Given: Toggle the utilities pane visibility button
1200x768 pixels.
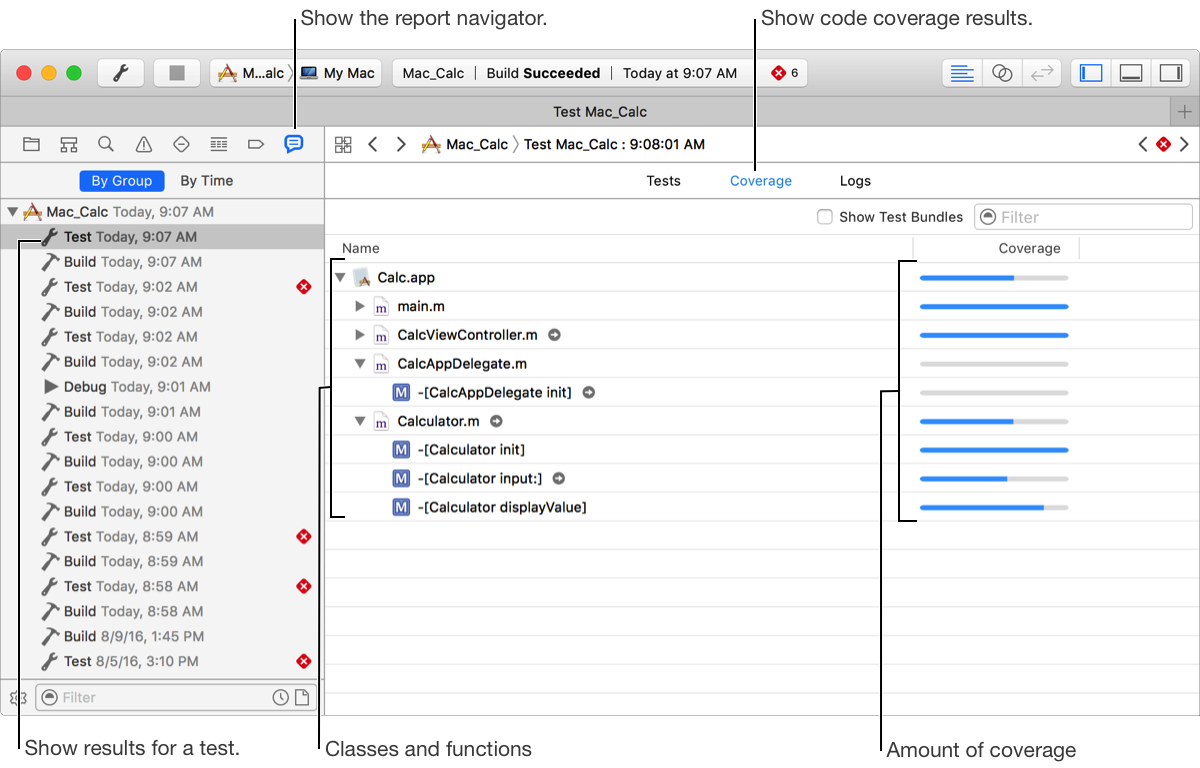Looking at the screenshot, I should [x=1169, y=73].
